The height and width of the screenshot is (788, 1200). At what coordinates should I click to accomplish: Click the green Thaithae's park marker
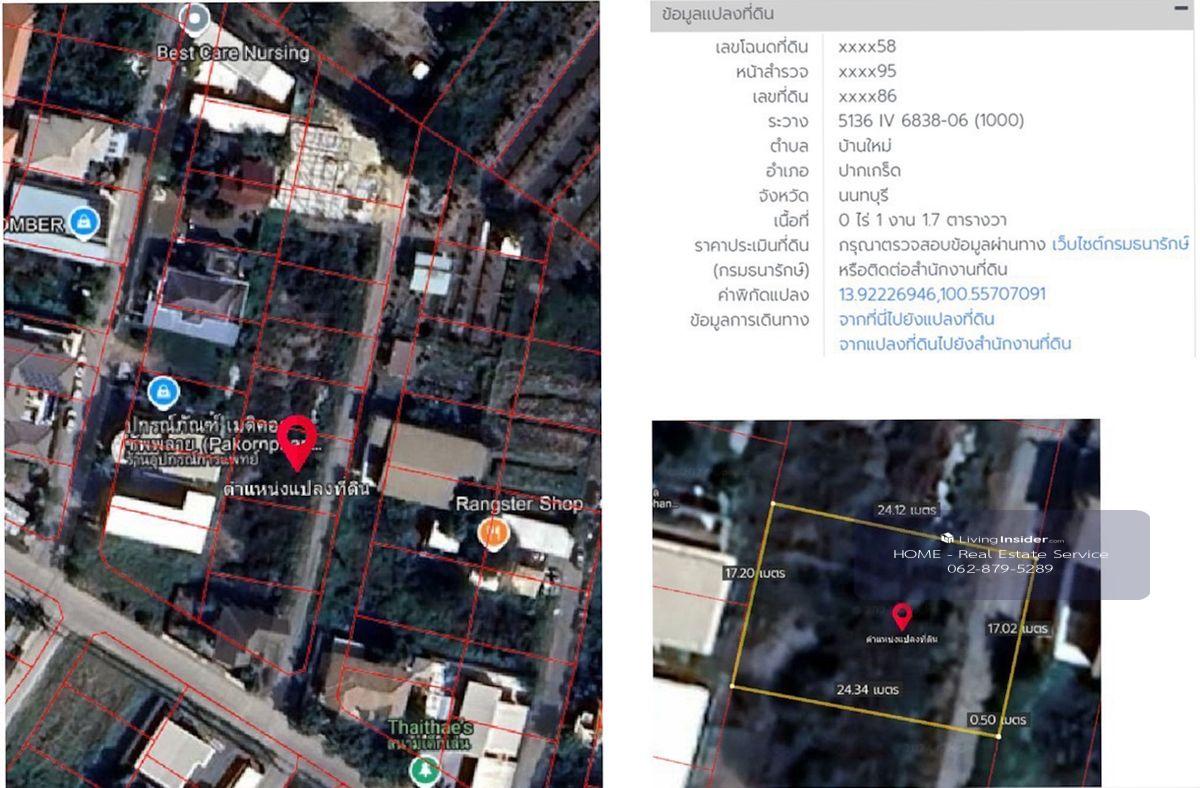[425, 770]
